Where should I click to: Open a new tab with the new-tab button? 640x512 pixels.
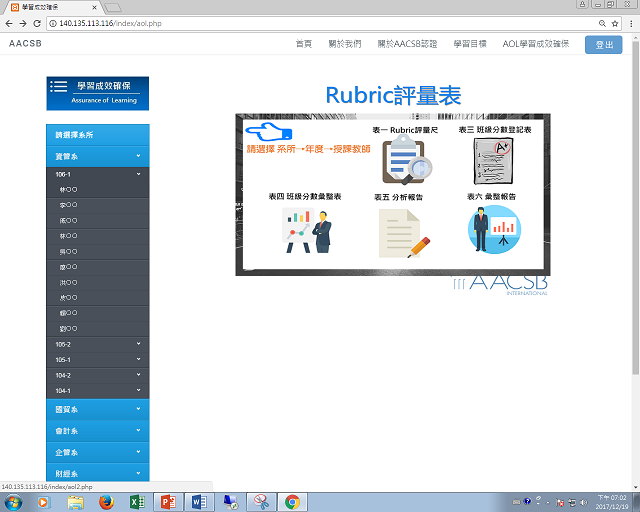(113, 8)
